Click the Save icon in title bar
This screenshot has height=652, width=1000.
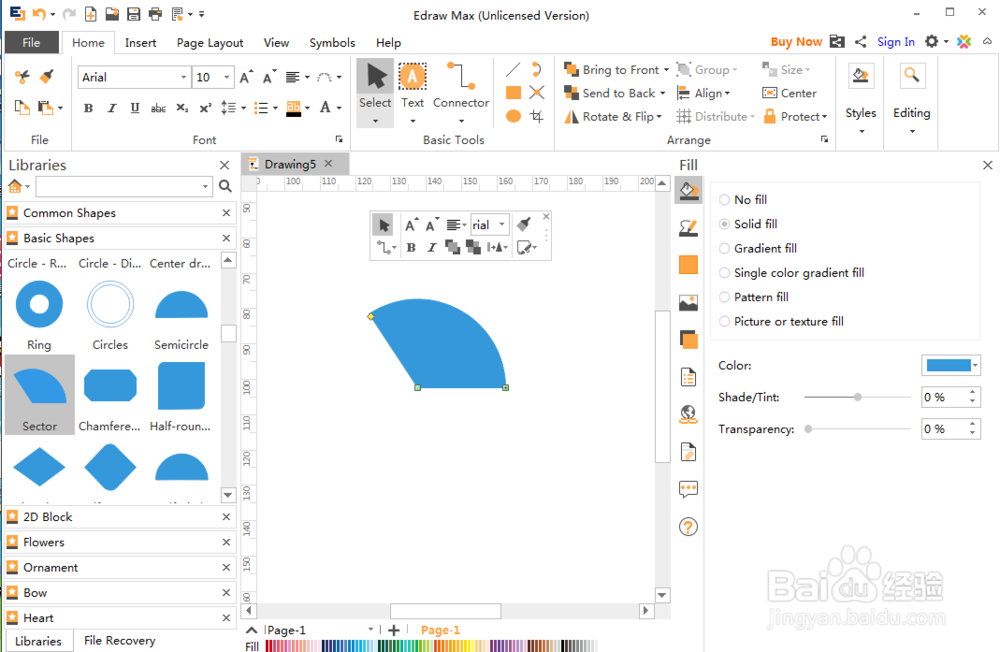(133, 13)
